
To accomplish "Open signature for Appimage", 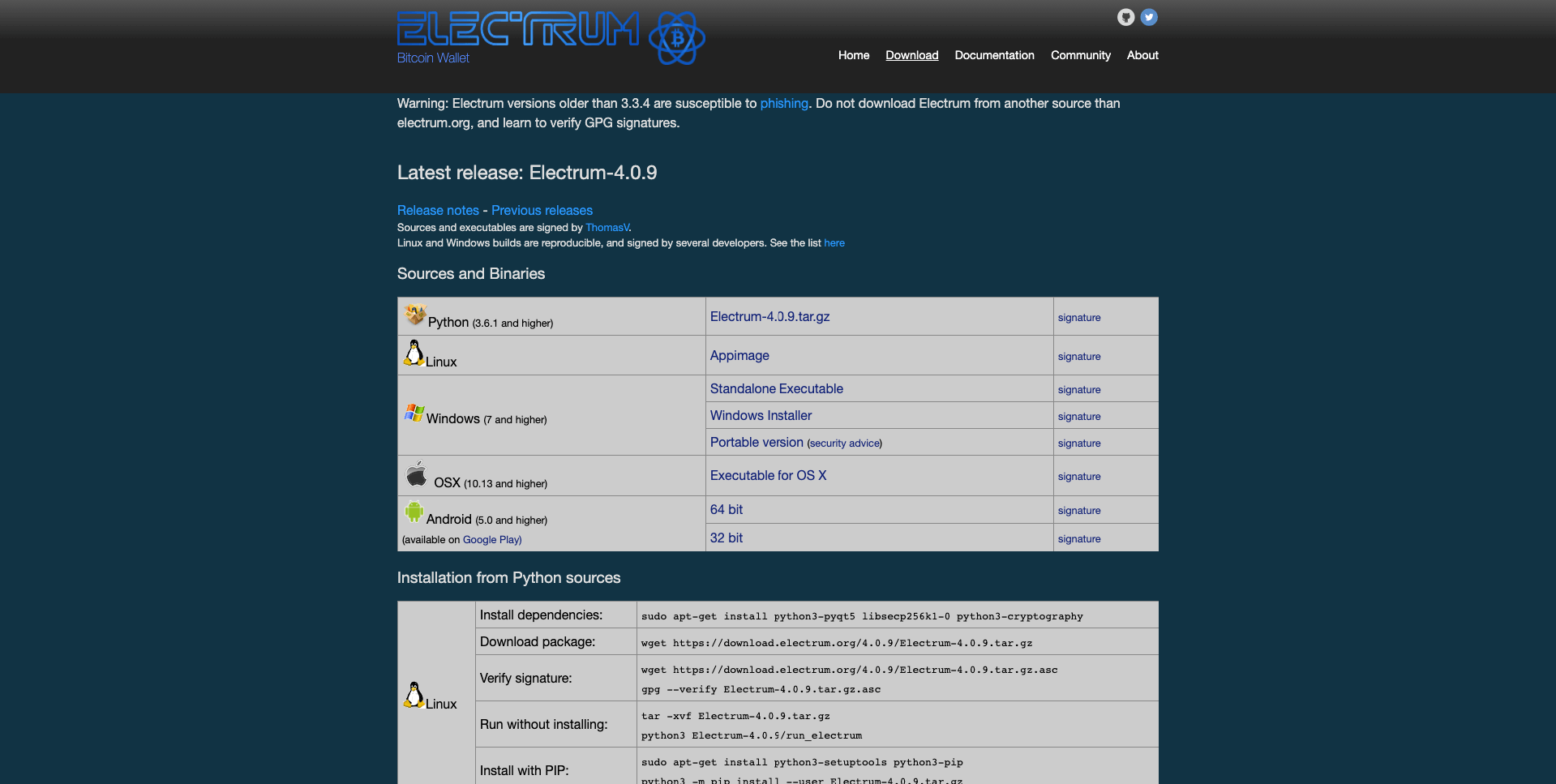I will [x=1079, y=357].
